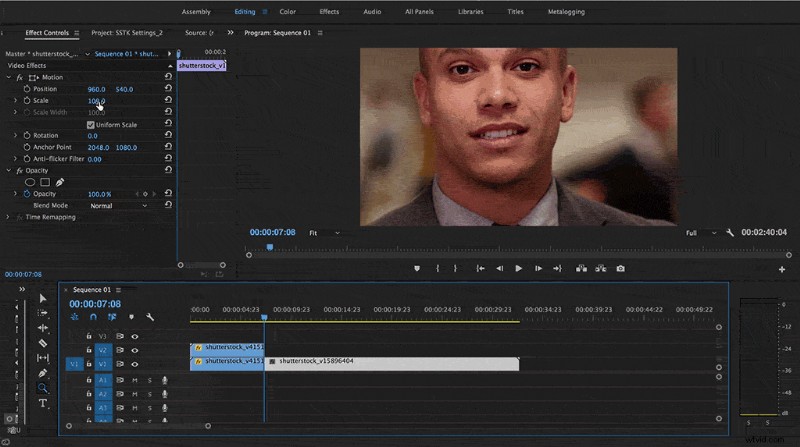Switch to the Color workspace tab

pos(287,12)
